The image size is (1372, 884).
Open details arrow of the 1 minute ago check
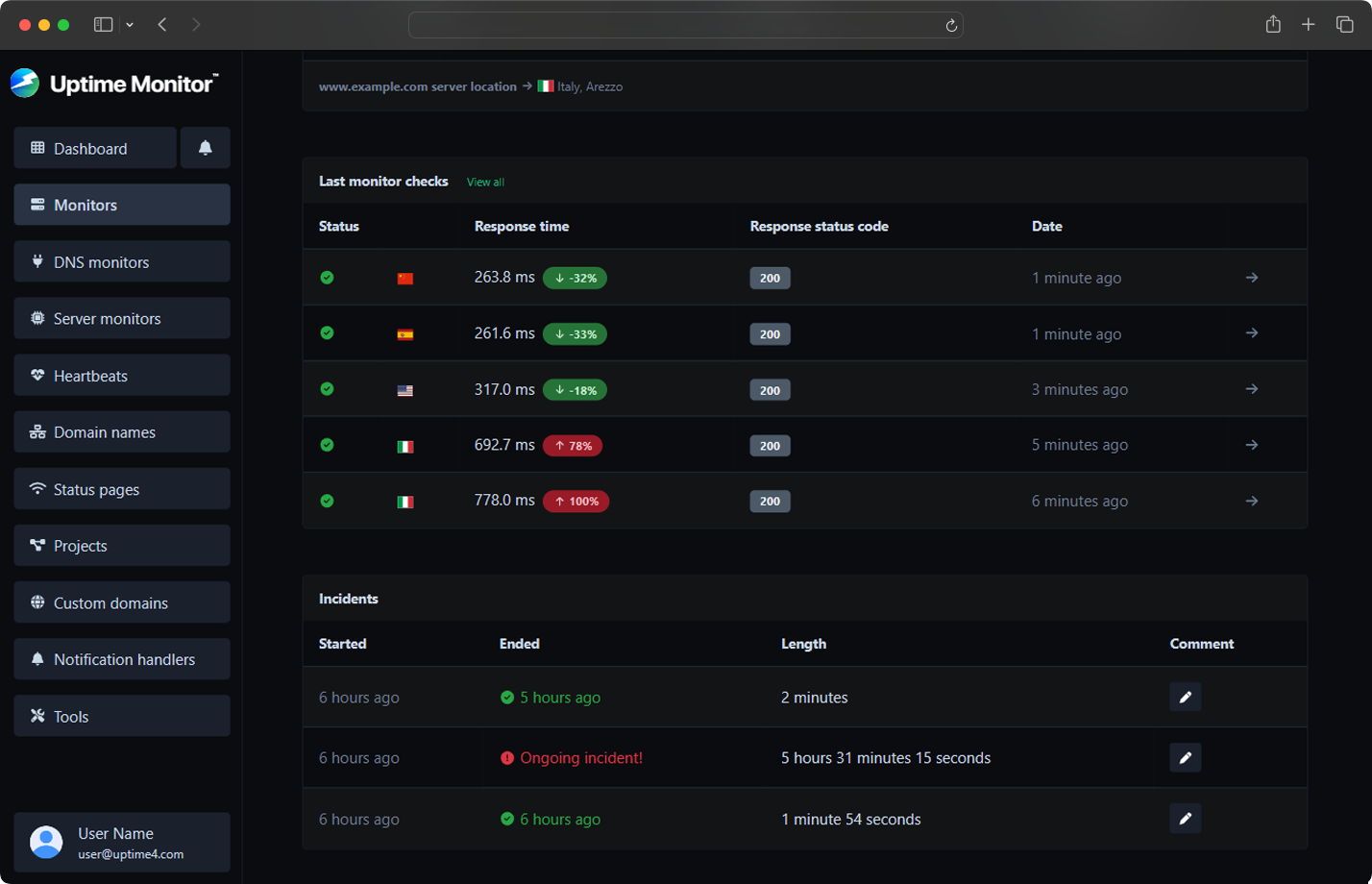click(x=1251, y=278)
